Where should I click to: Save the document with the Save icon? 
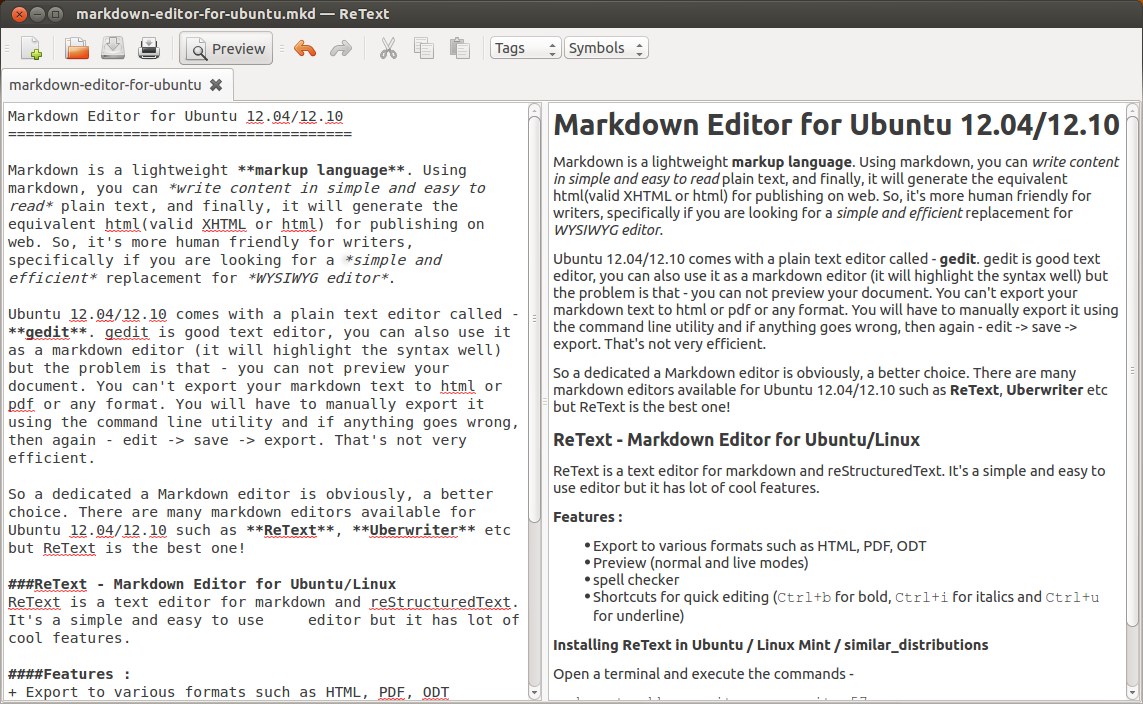(x=112, y=48)
